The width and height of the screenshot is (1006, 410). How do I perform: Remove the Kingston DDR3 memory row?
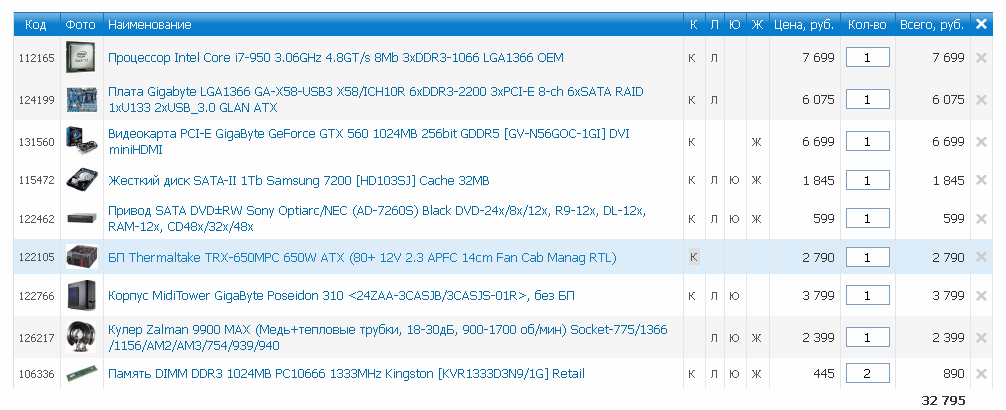pyautogui.click(x=981, y=374)
